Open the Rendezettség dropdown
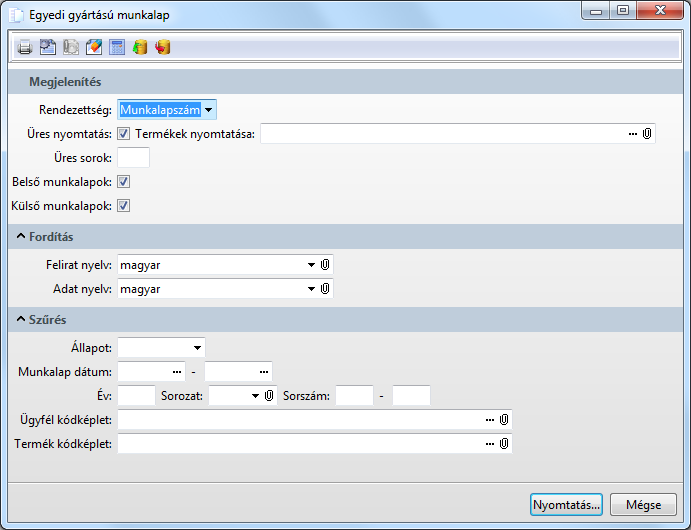 209,110
